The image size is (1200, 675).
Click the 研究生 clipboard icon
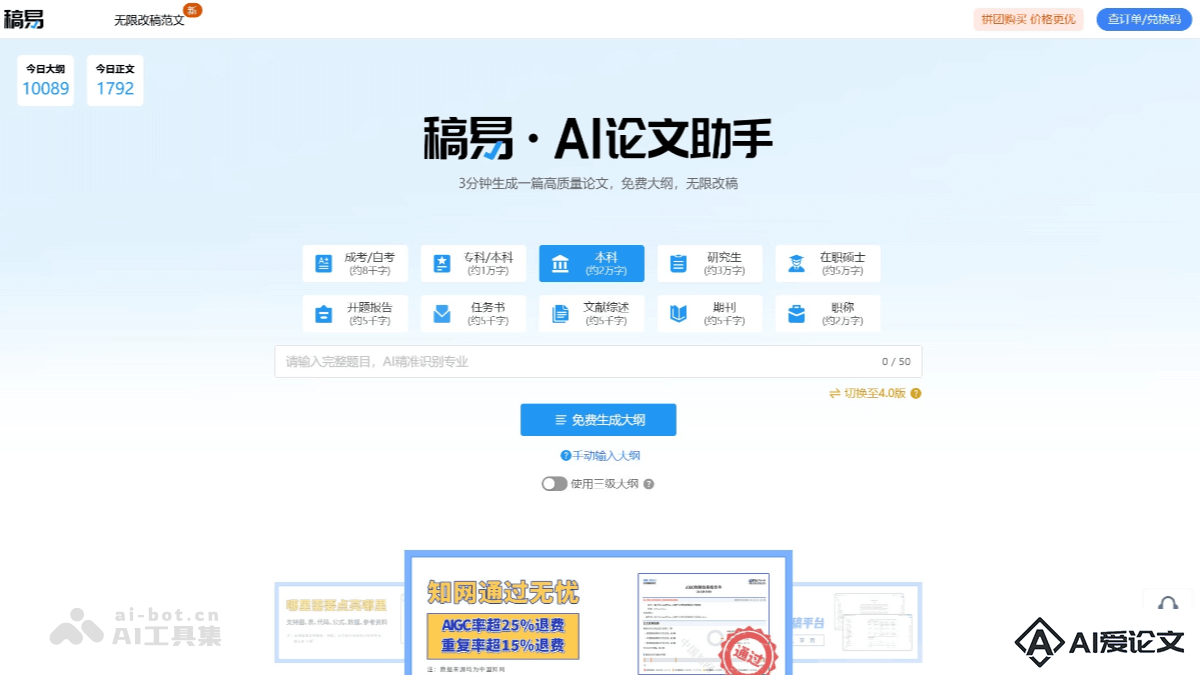(678, 264)
